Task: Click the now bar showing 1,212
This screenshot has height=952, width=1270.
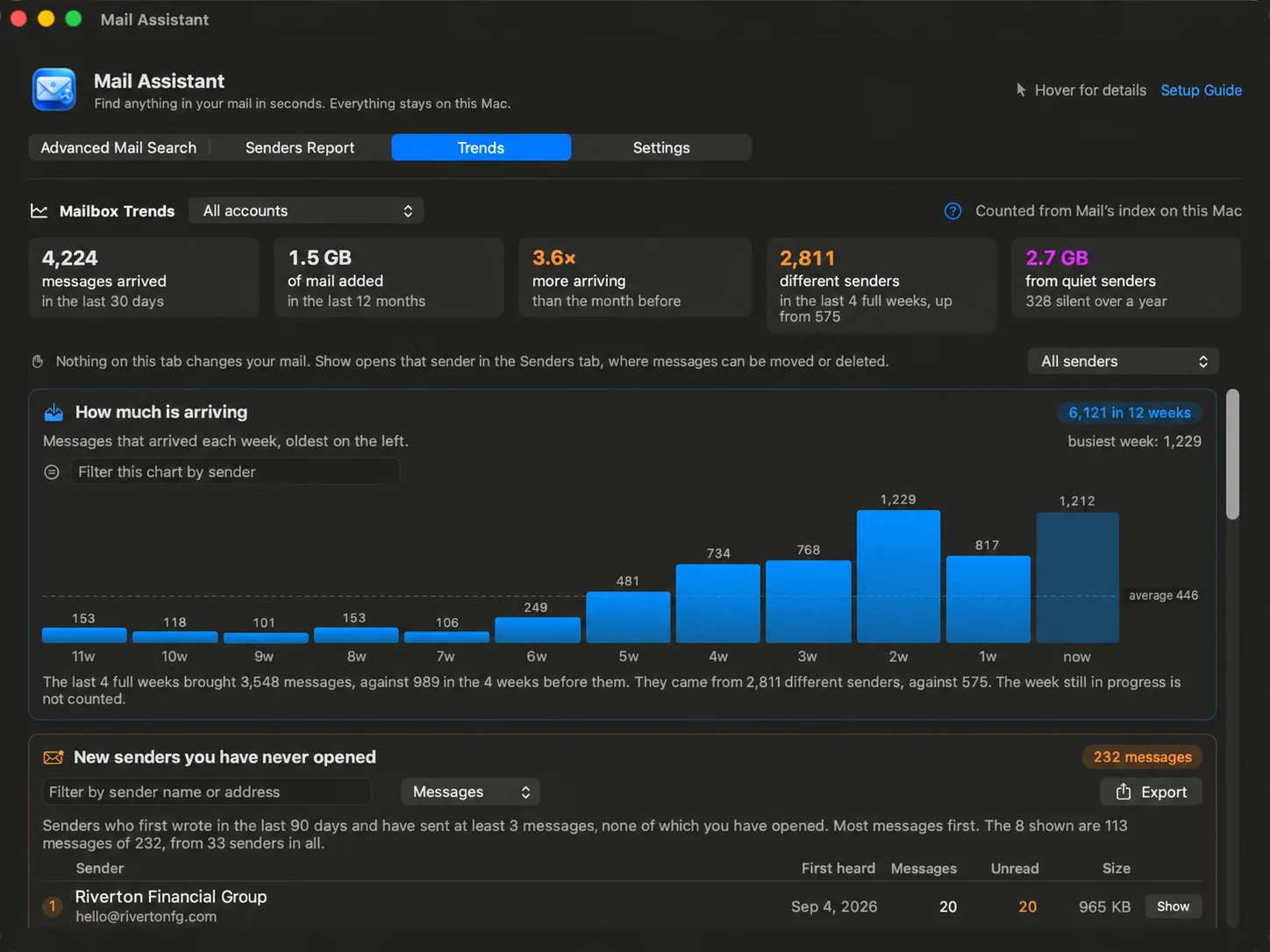Action: [x=1077, y=578]
